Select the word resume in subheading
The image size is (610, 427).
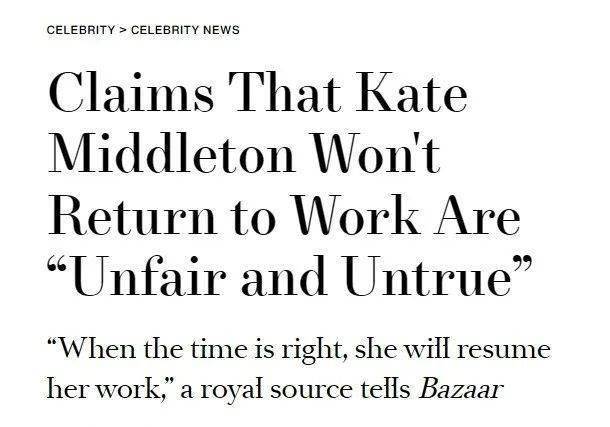(x=503, y=351)
